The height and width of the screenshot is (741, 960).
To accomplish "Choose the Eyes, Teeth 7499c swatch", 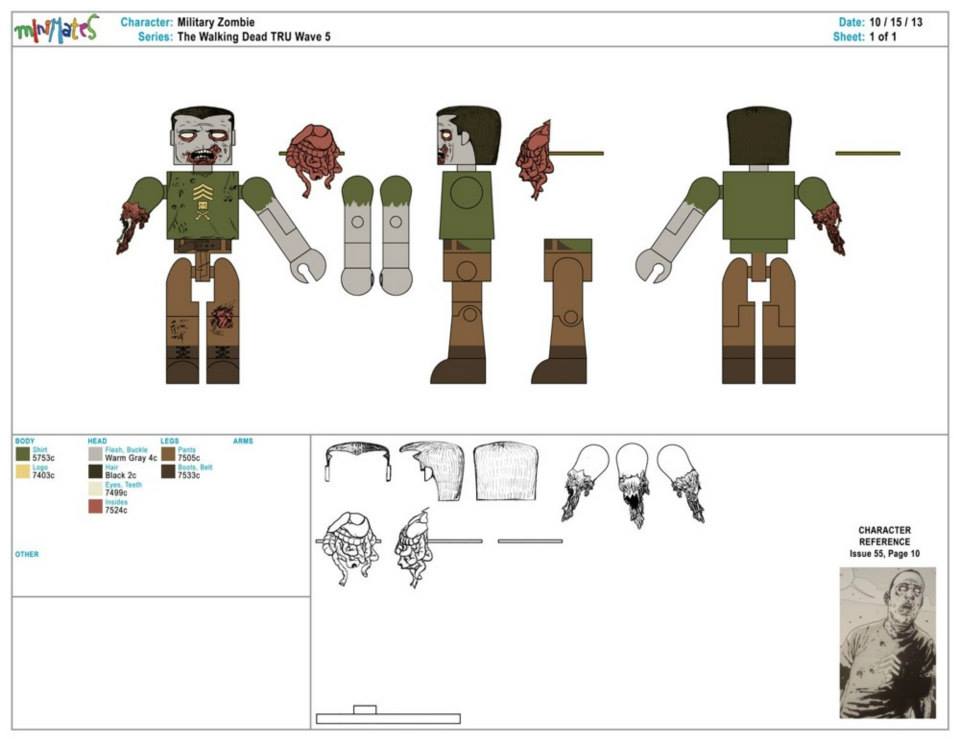I will click(x=95, y=488).
